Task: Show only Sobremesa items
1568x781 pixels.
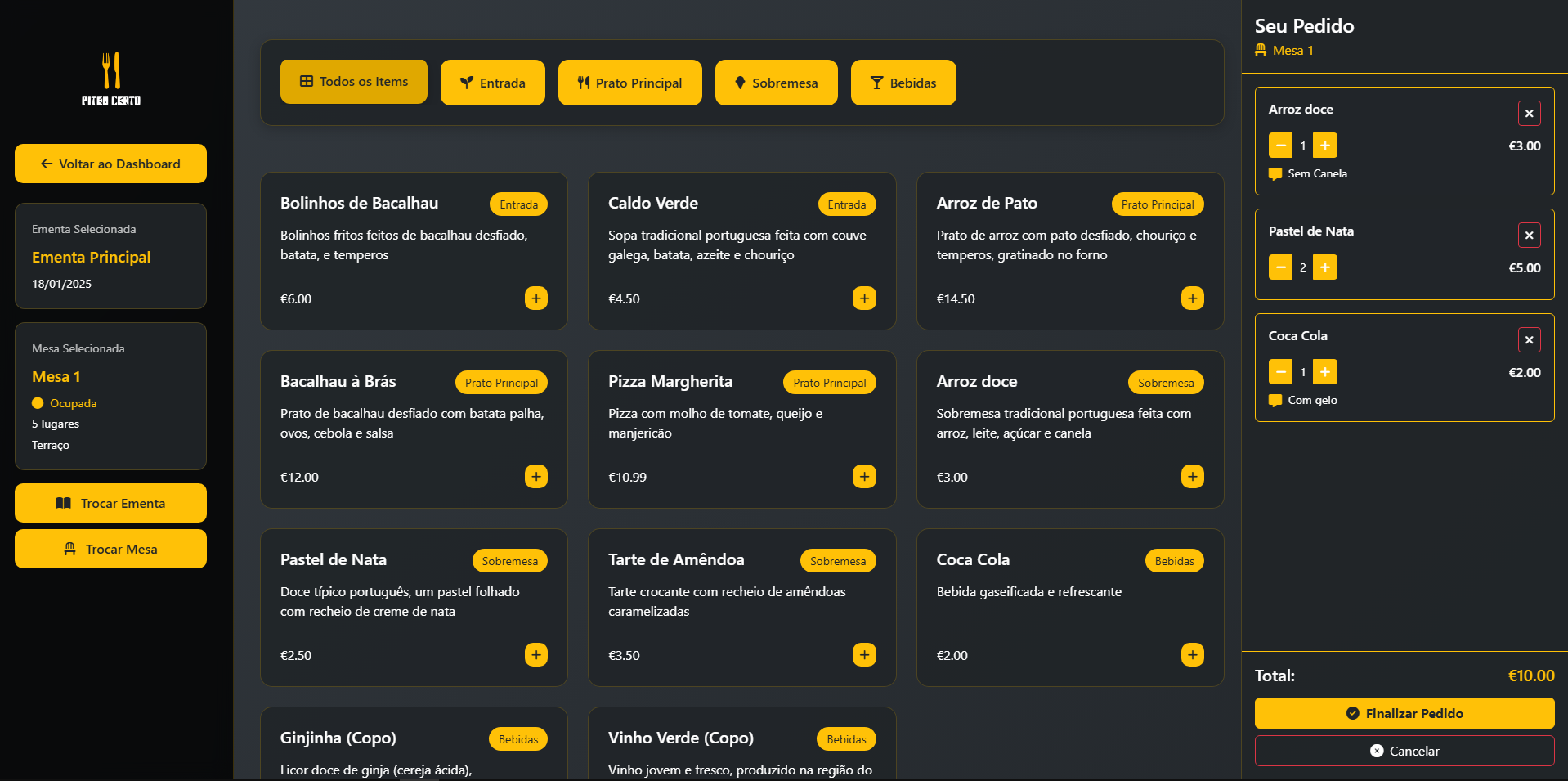Action: pyautogui.click(x=776, y=83)
